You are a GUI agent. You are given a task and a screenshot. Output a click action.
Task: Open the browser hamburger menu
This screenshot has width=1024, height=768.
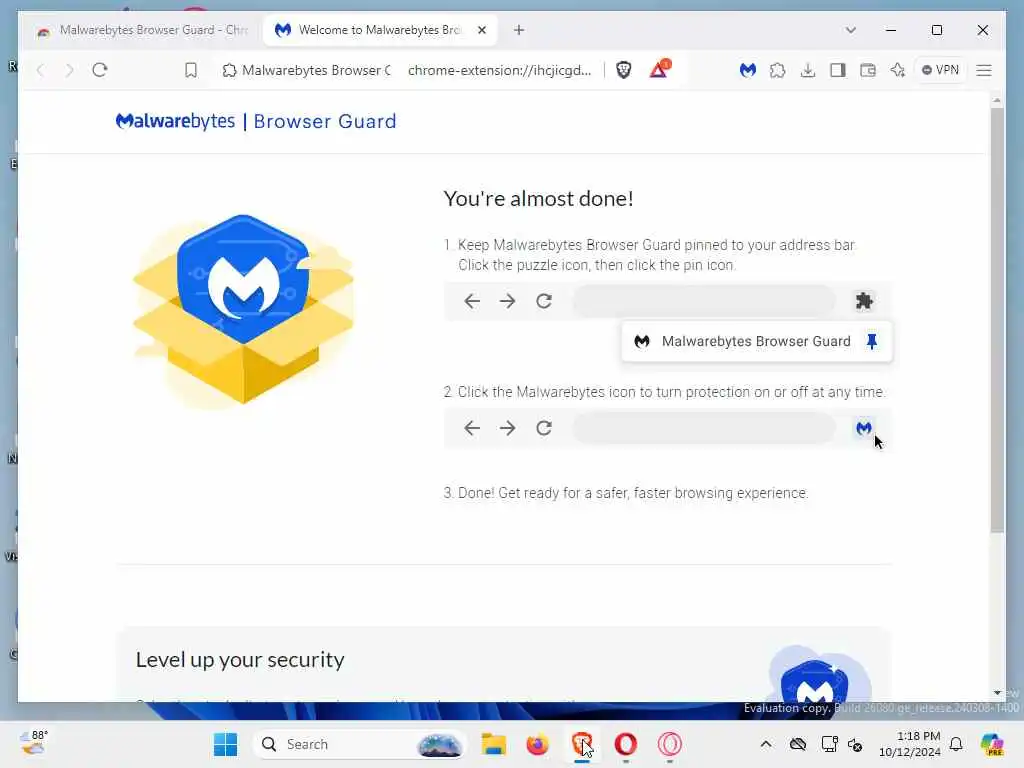pyautogui.click(x=984, y=70)
